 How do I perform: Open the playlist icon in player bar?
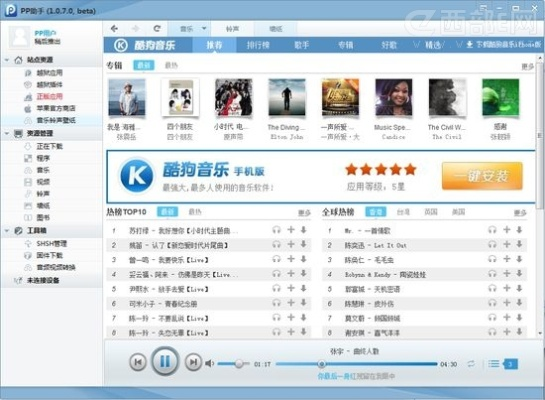pyautogui.click(x=494, y=364)
